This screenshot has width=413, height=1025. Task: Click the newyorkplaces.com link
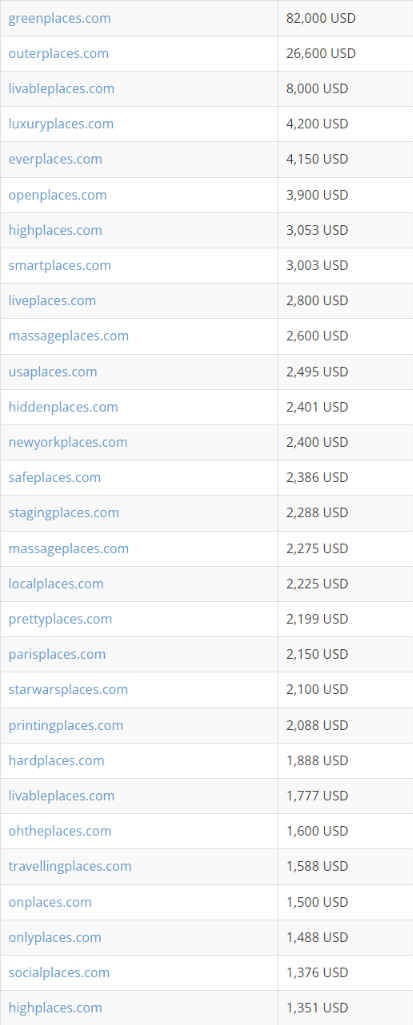click(x=68, y=442)
